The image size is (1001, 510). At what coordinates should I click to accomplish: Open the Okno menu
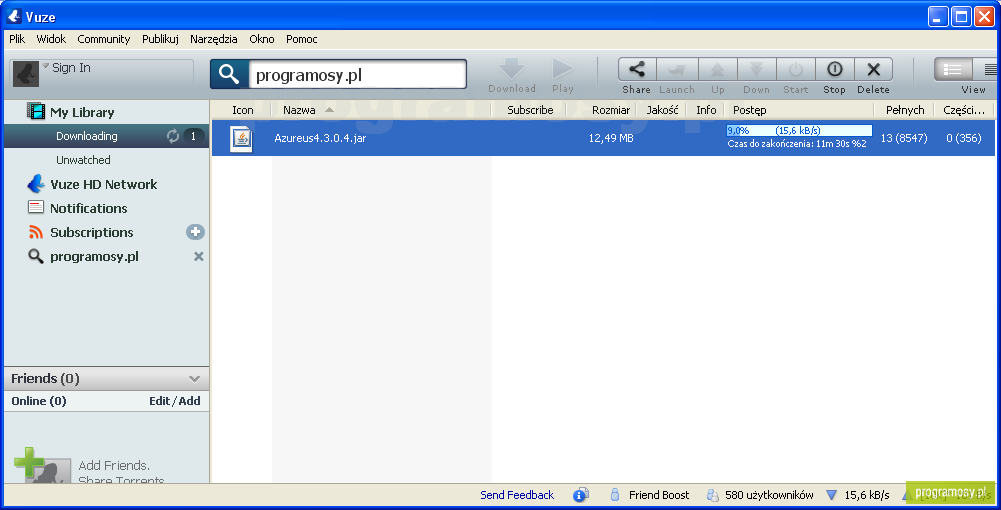point(262,40)
